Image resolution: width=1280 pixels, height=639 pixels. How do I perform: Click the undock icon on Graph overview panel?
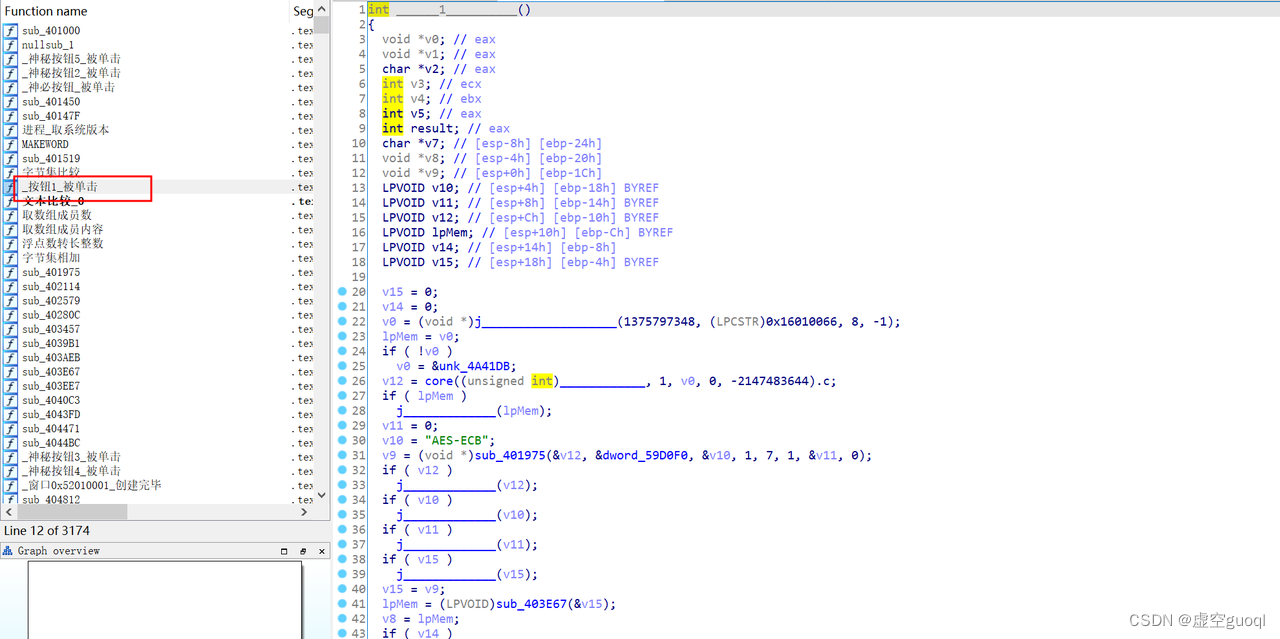(303, 550)
